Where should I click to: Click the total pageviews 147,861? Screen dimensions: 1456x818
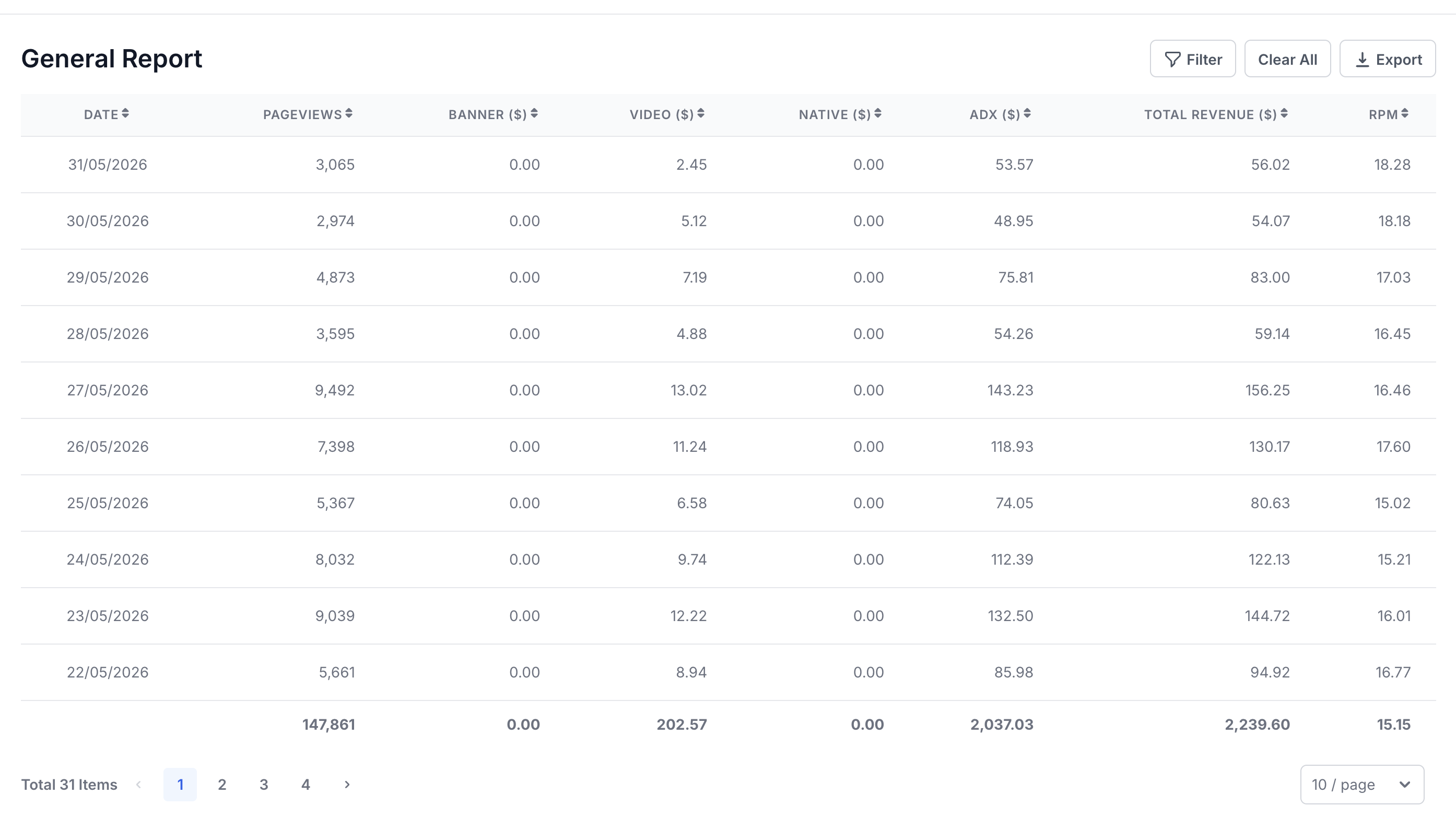[x=328, y=724]
